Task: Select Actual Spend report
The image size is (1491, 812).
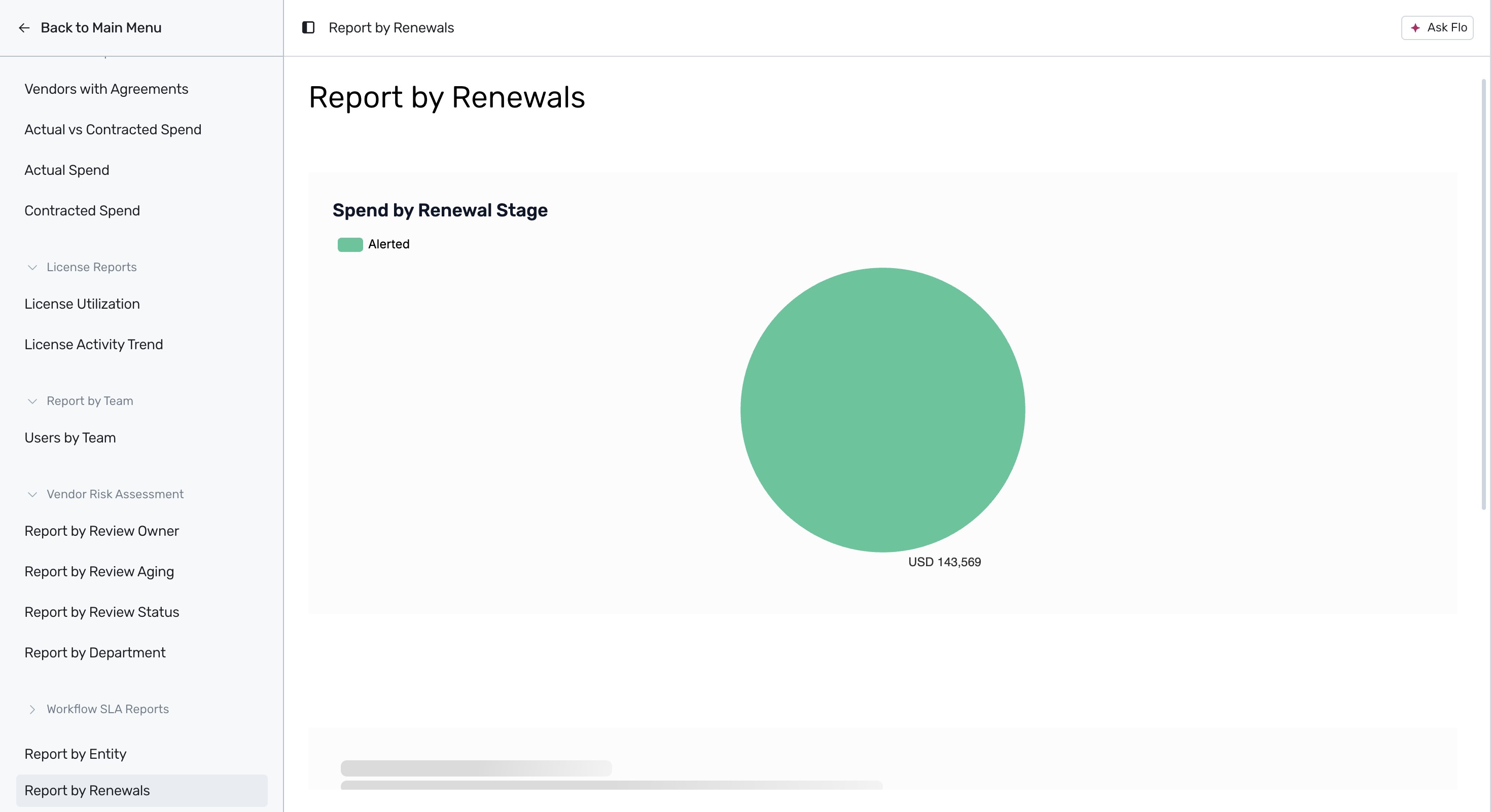Action: [x=66, y=170]
